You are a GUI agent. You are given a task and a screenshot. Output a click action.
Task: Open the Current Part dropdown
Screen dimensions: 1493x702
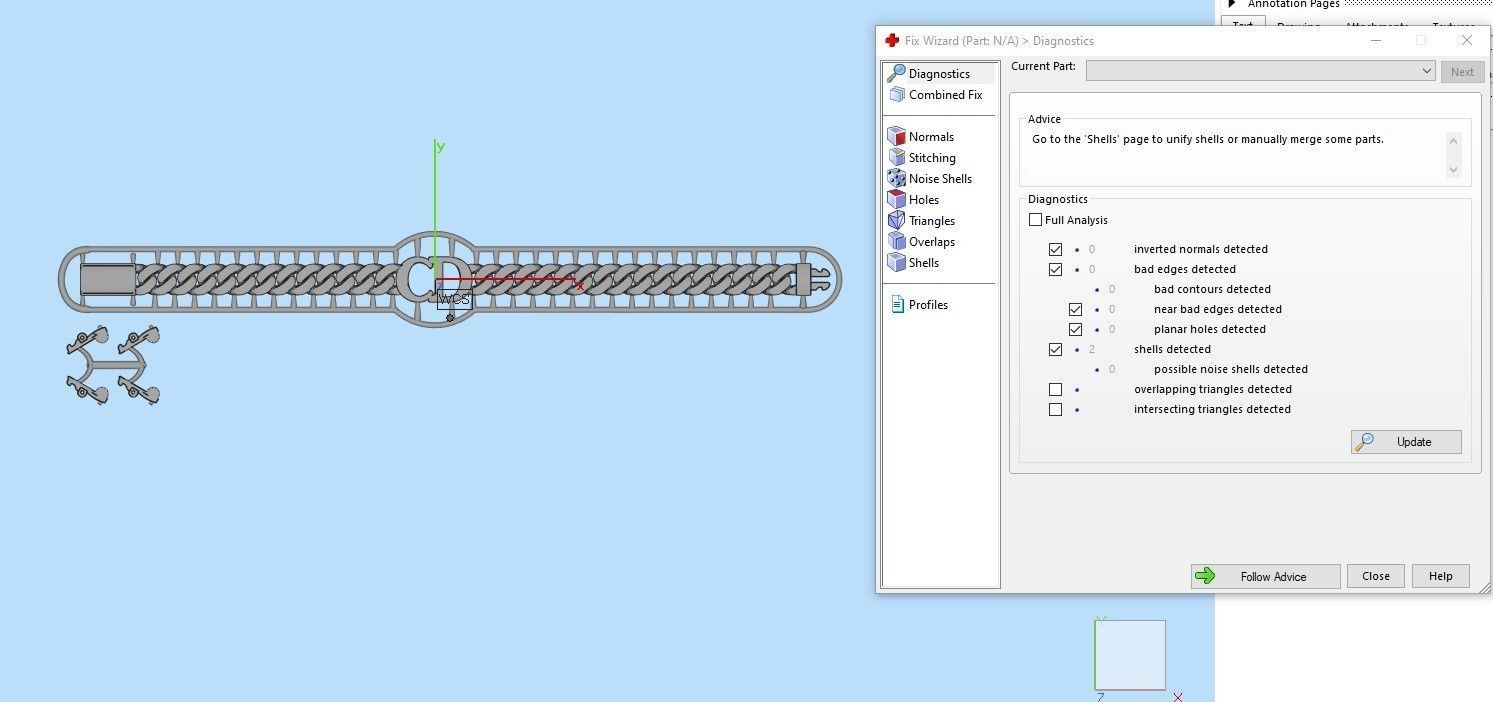[1261, 71]
